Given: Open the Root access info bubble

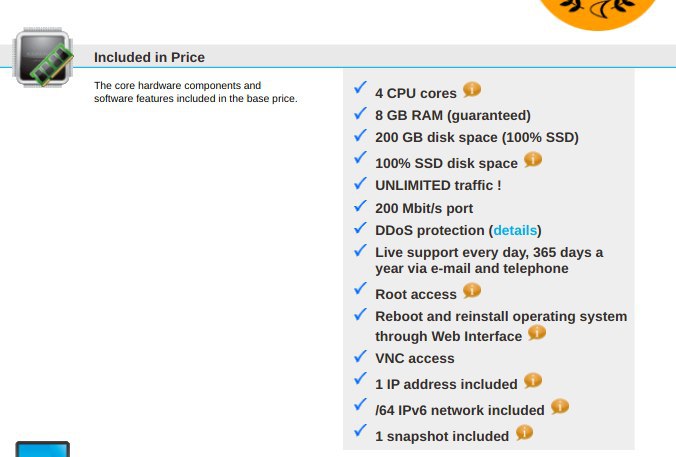Looking at the screenshot, I should [x=472, y=291].
